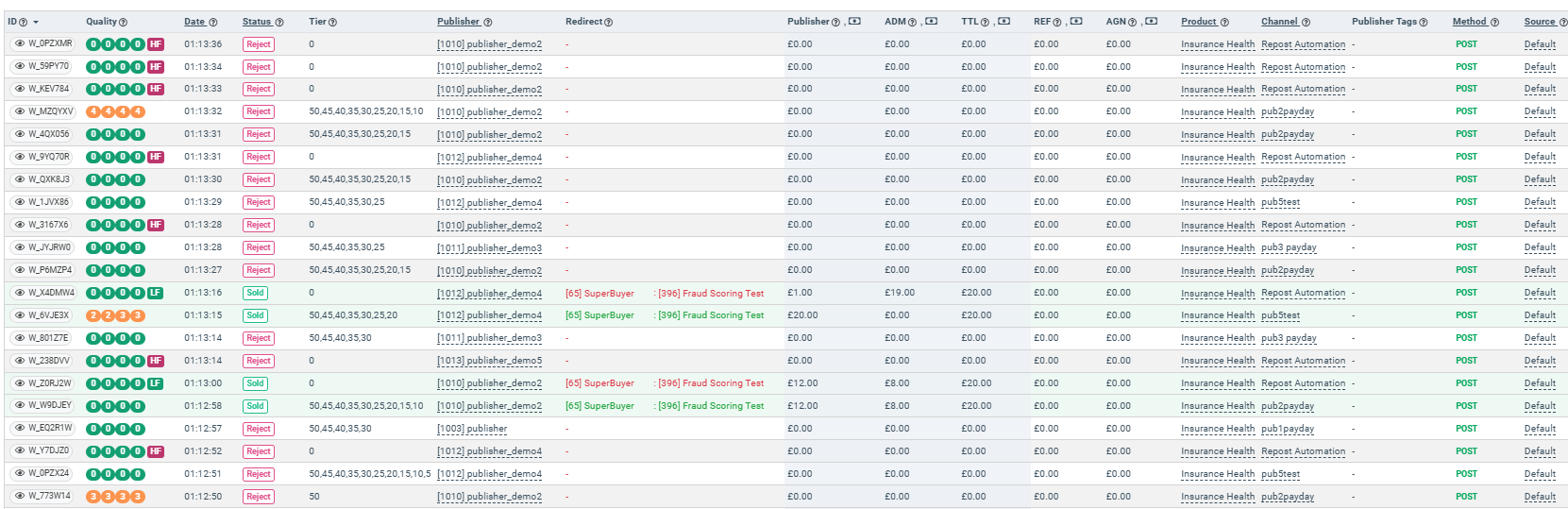The width and height of the screenshot is (1568, 509).
Task: Open pub5test channel link in W_1JVX86 row
Action: point(1280,203)
